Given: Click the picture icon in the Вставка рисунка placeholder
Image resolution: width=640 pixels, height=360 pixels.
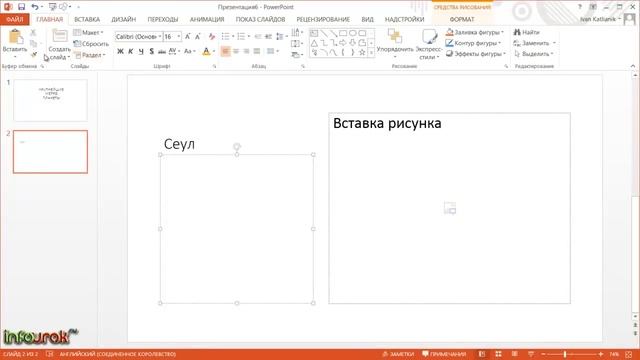Looking at the screenshot, I should tap(450, 208).
